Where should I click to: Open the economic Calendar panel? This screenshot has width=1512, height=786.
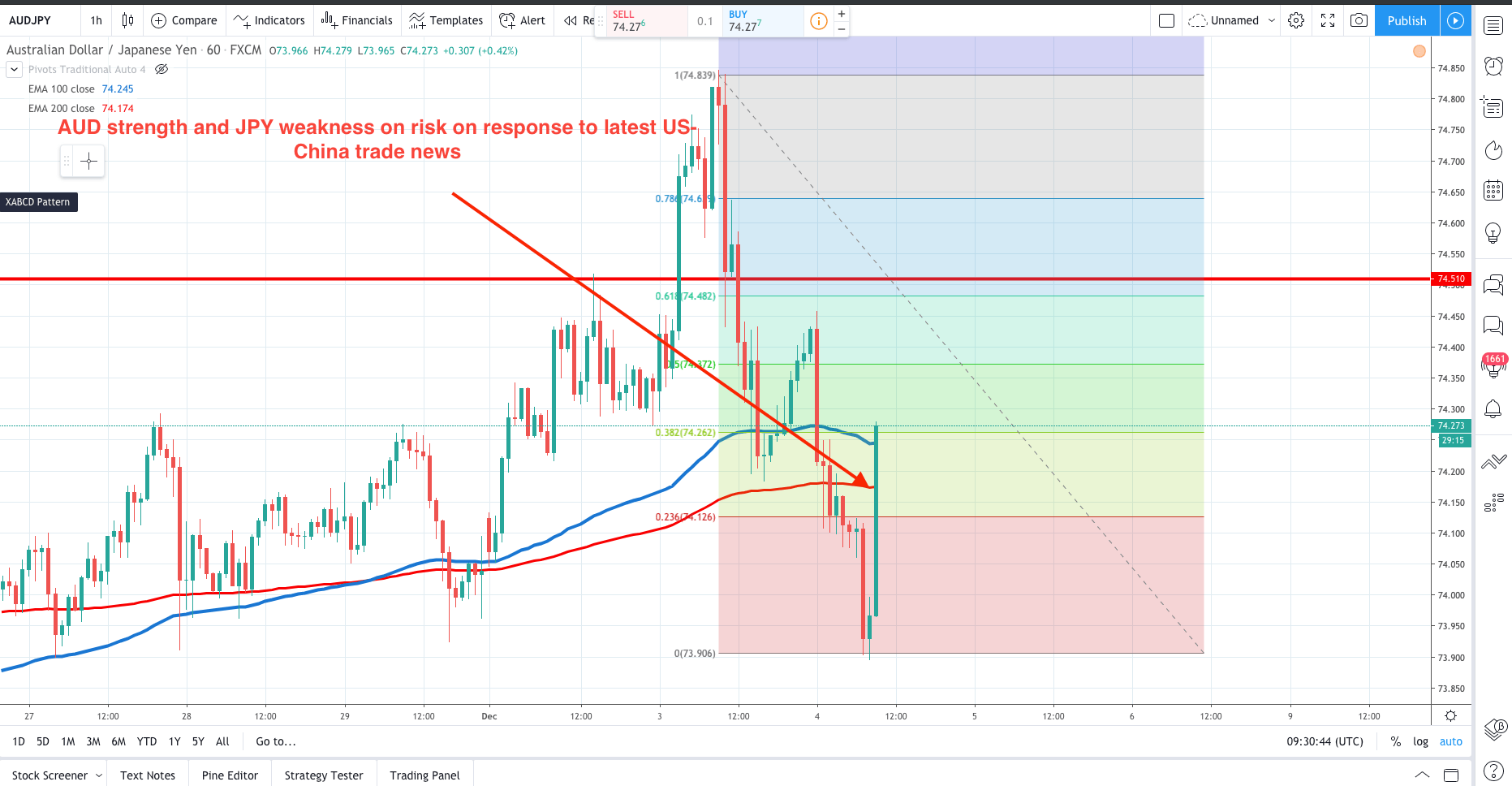pyautogui.click(x=1493, y=191)
